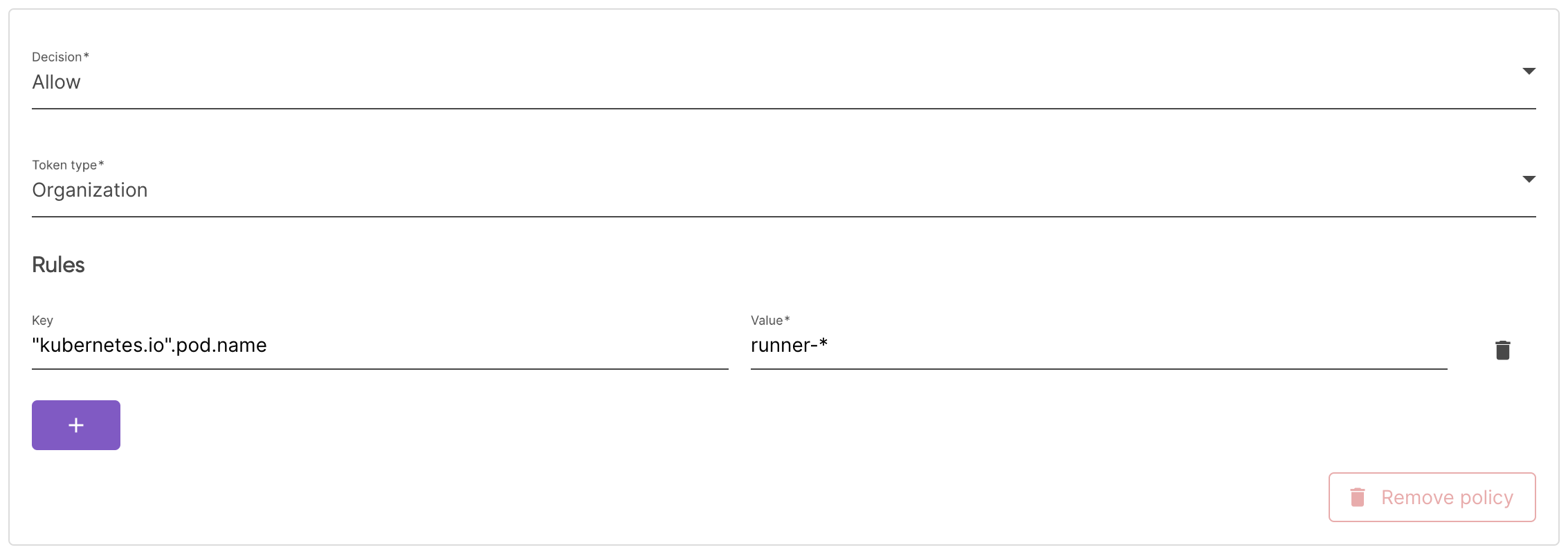Expand the Decision selector to change Allow
1568x554 pixels.
(1529, 71)
